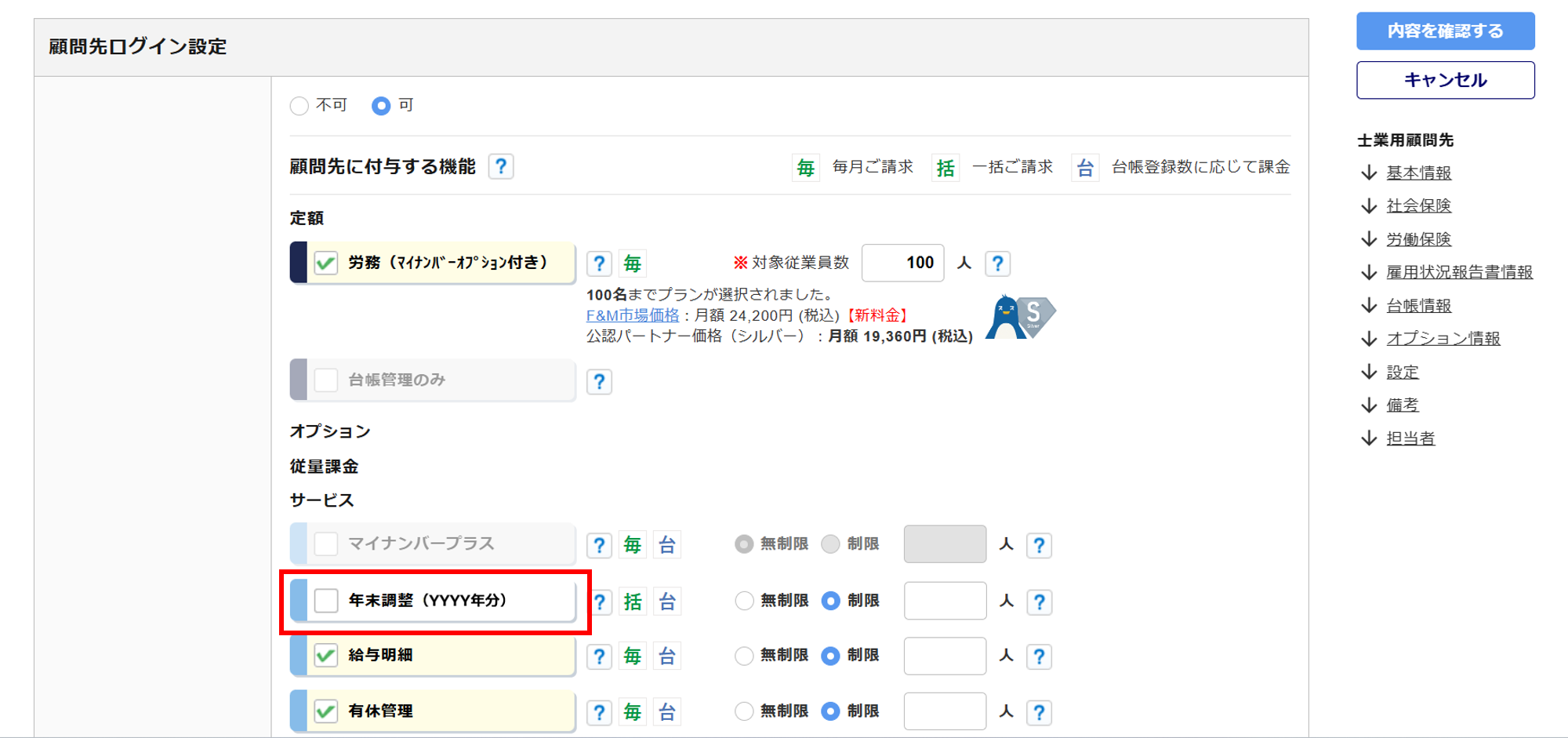The height and width of the screenshot is (738, 1568).
Task: Click 毎 icon in 給与明細 row
Action: (633, 656)
